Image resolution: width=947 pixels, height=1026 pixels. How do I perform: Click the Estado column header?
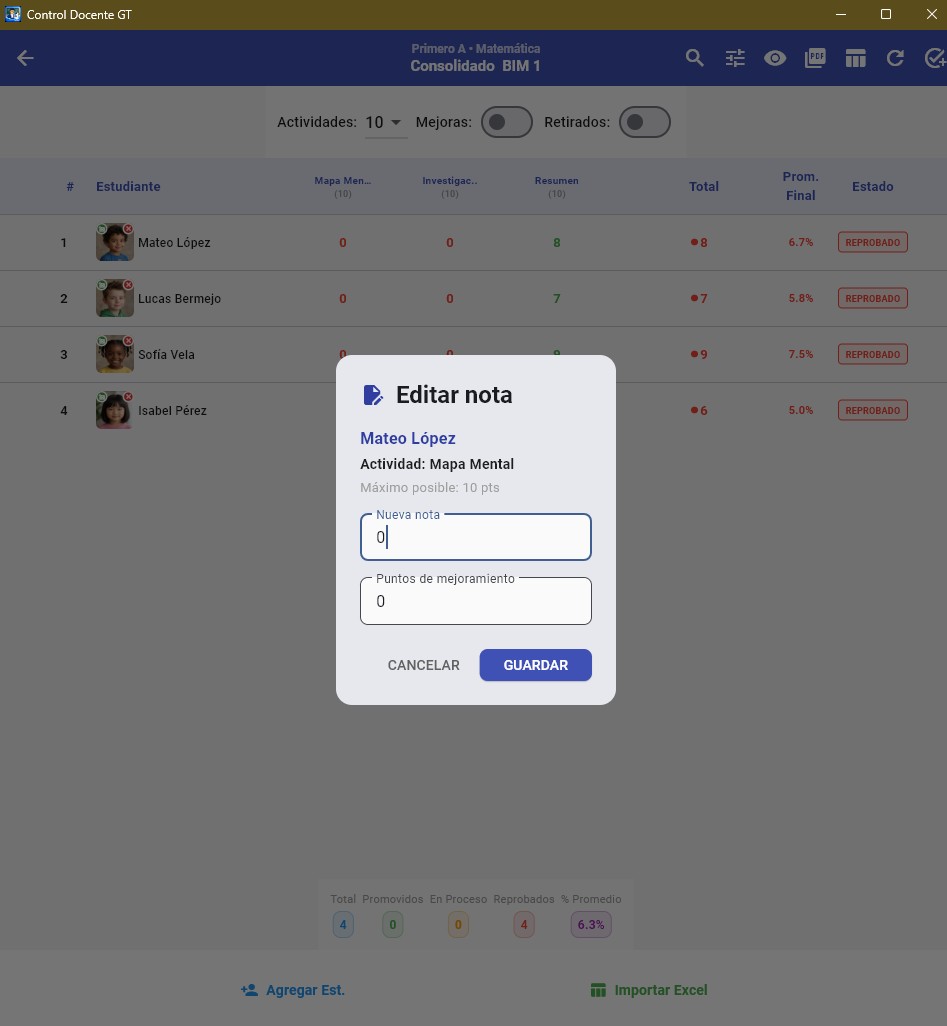point(872,186)
